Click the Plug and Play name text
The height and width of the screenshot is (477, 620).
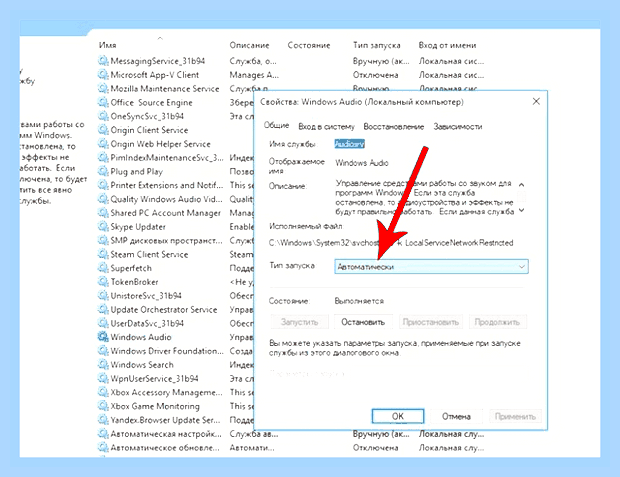pos(136,172)
